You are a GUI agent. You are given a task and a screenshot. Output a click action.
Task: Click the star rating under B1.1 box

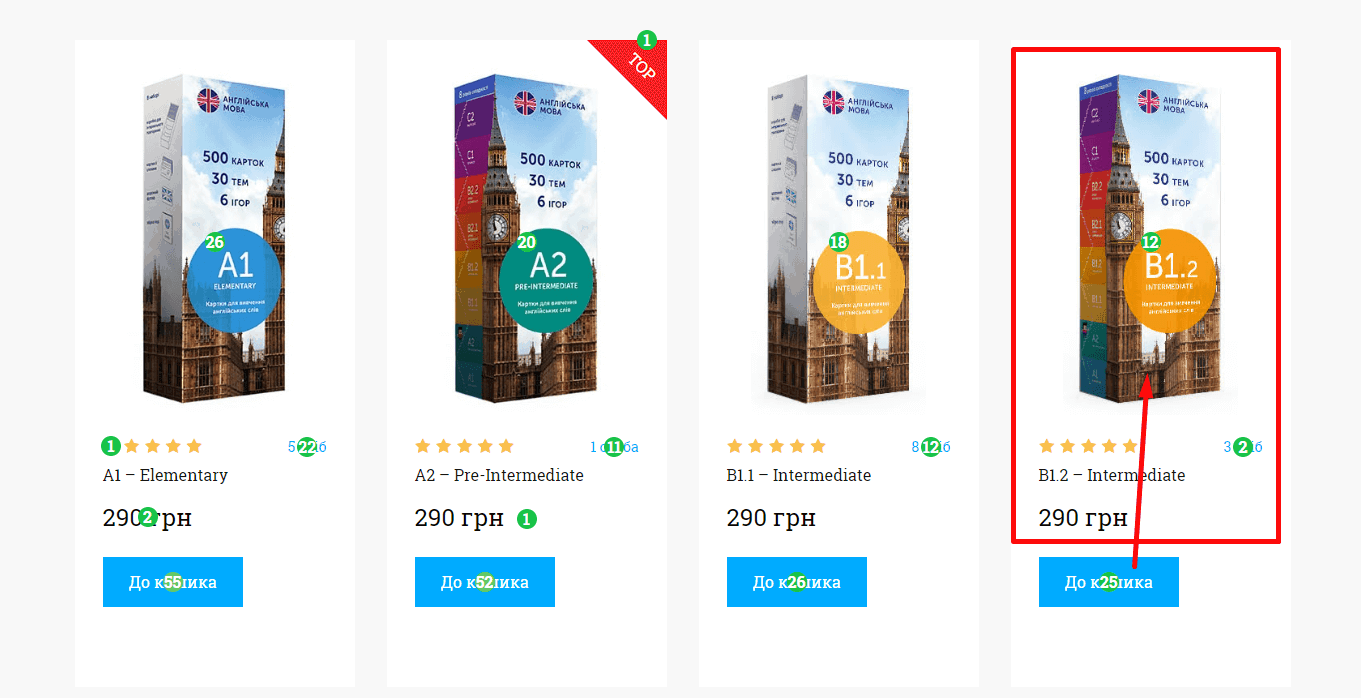coord(776,446)
